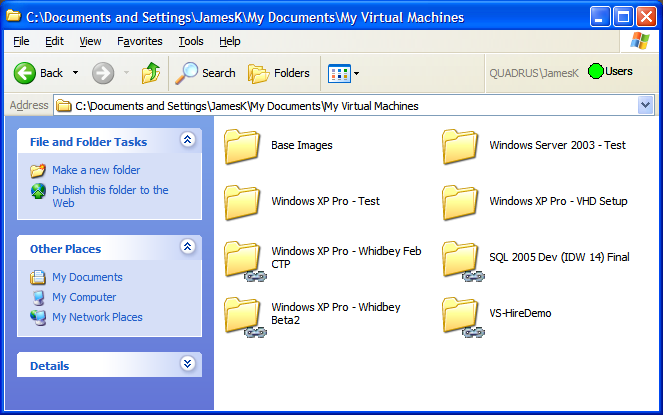Expand the Details panel

(x=188, y=363)
